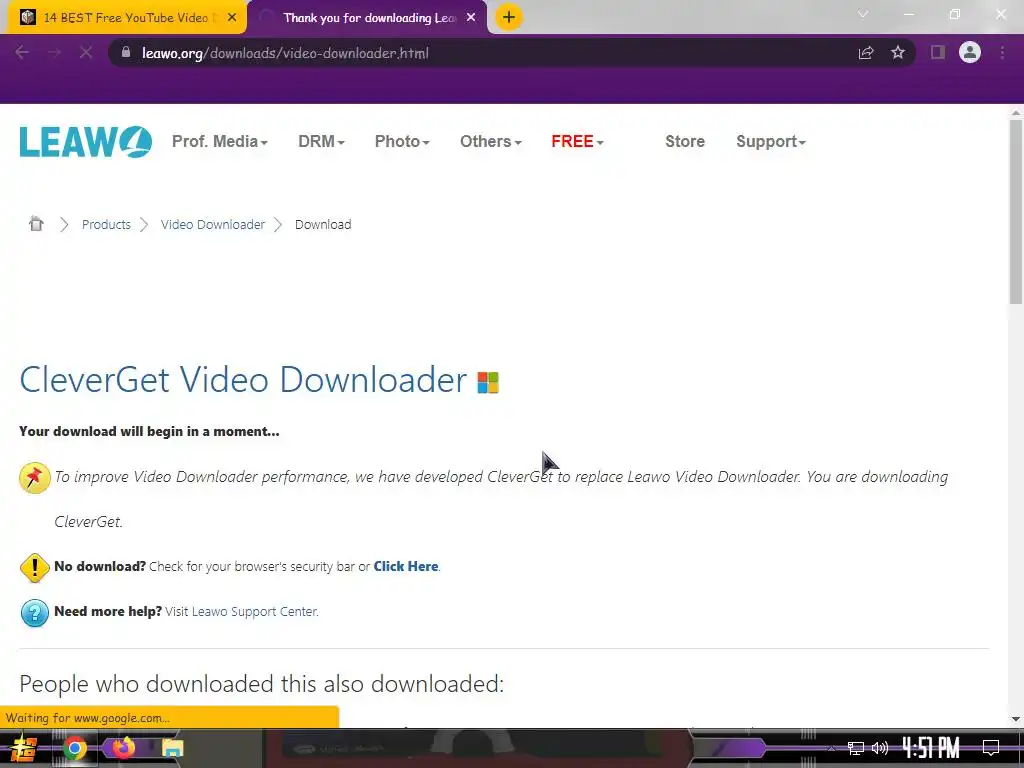Open the Products breadcrumb link
1024x768 pixels.
coord(106,225)
